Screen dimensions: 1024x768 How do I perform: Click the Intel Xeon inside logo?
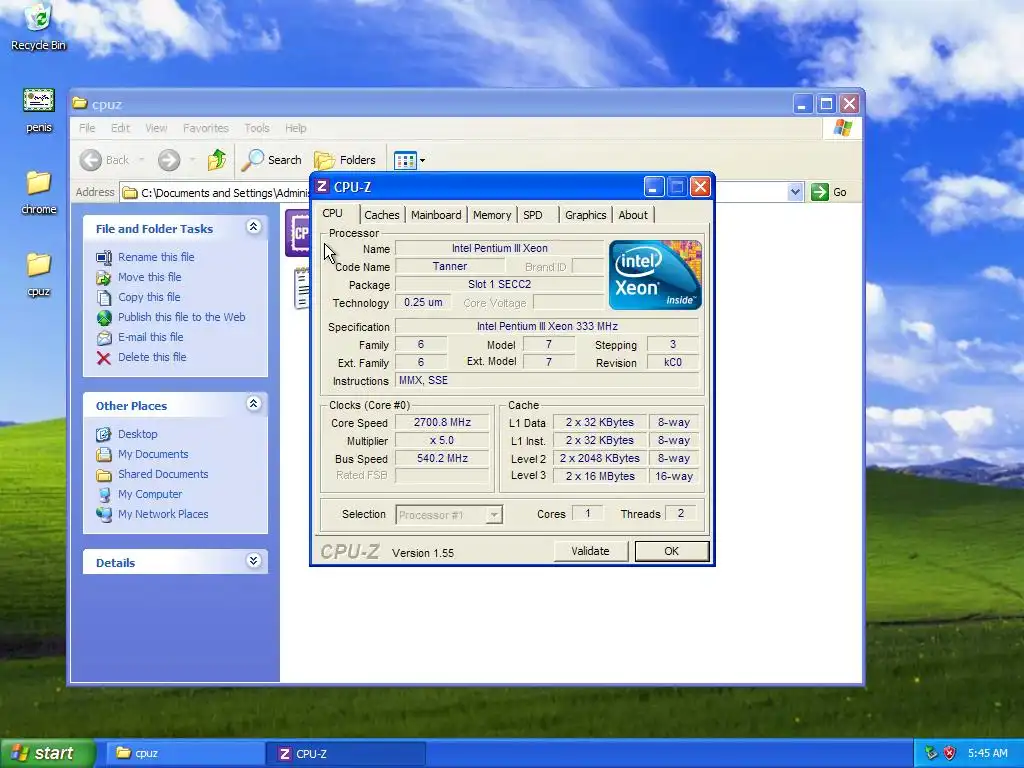pos(655,275)
